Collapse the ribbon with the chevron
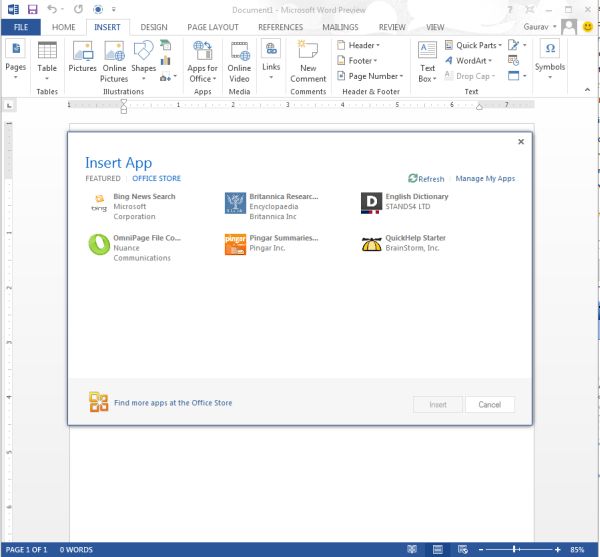600x557 pixels. (587, 90)
